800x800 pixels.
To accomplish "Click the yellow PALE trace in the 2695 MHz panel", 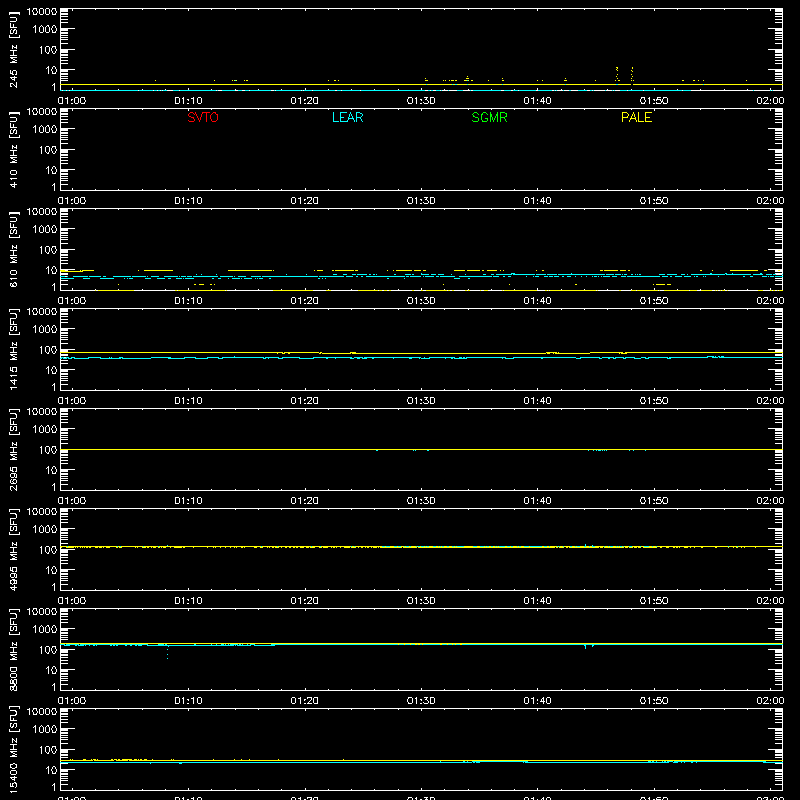I will click(421, 449).
